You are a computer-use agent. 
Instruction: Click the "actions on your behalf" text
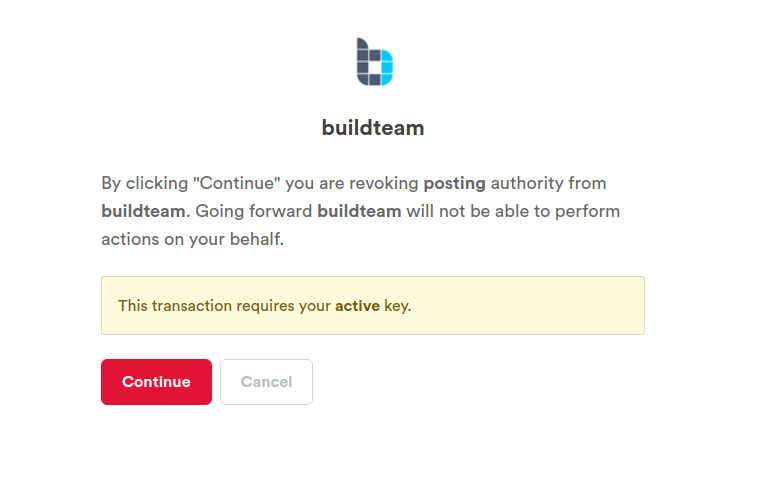pos(192,239)
